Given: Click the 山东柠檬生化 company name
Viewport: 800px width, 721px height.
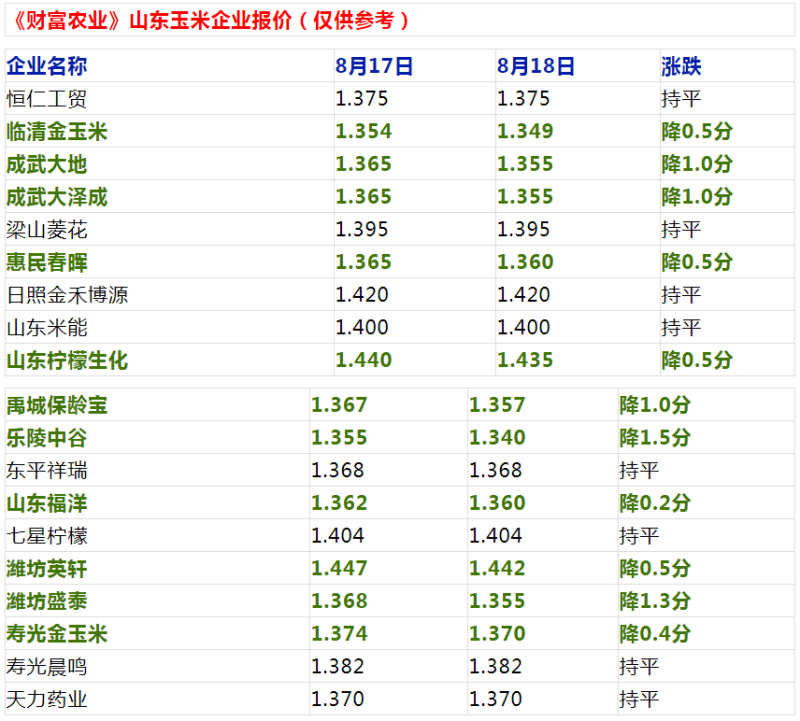Looking at the screenshot, I should coord(67,360).
